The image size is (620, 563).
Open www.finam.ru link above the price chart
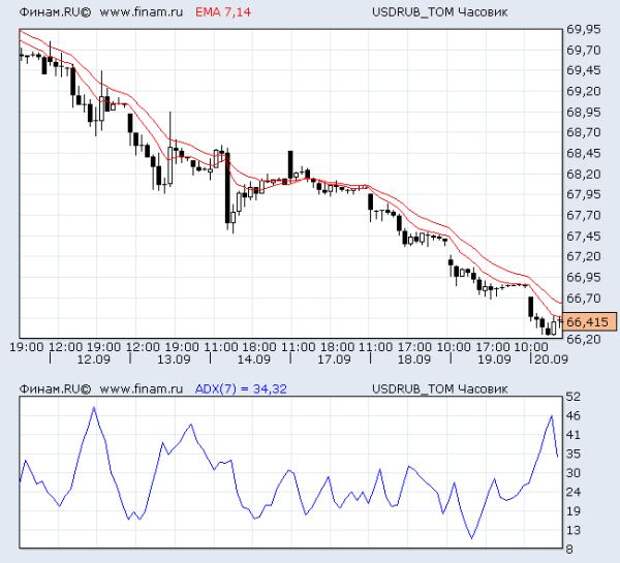click(x=141, y=13)
